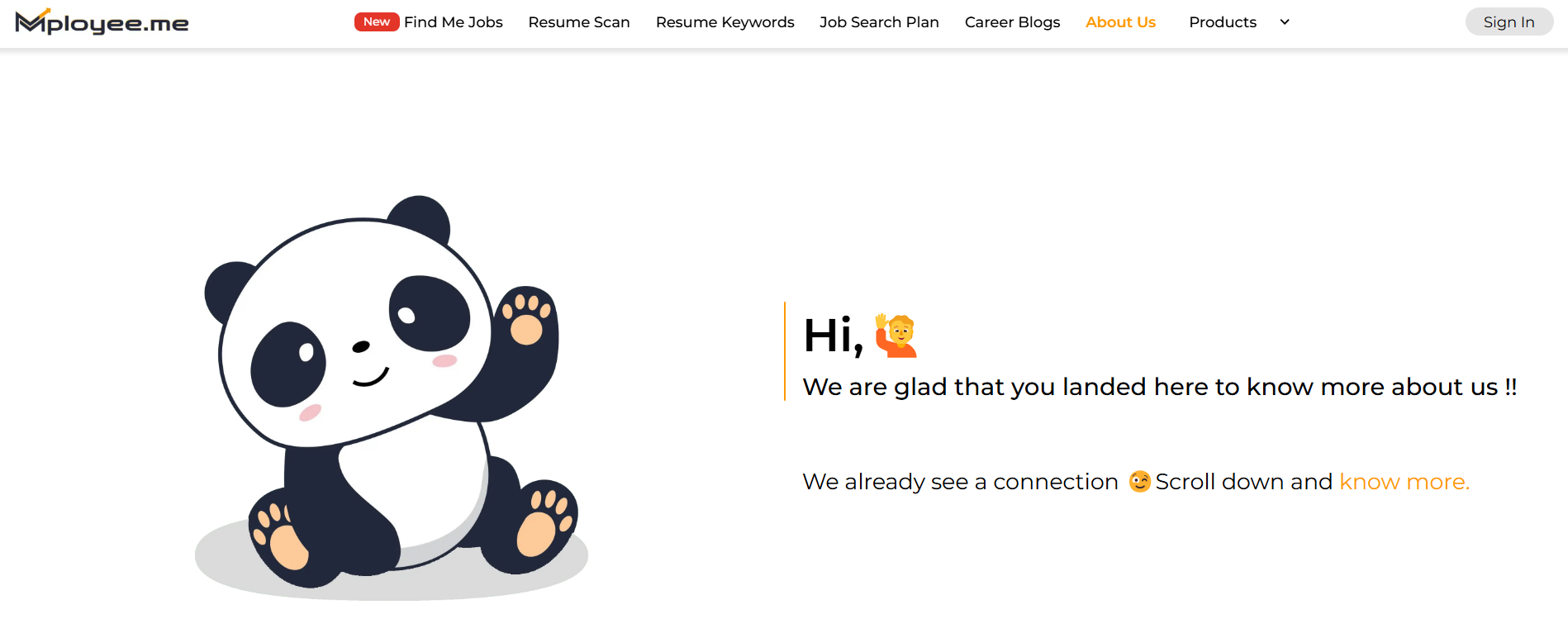Select Job Search Plan menu item

pos(879,22)
